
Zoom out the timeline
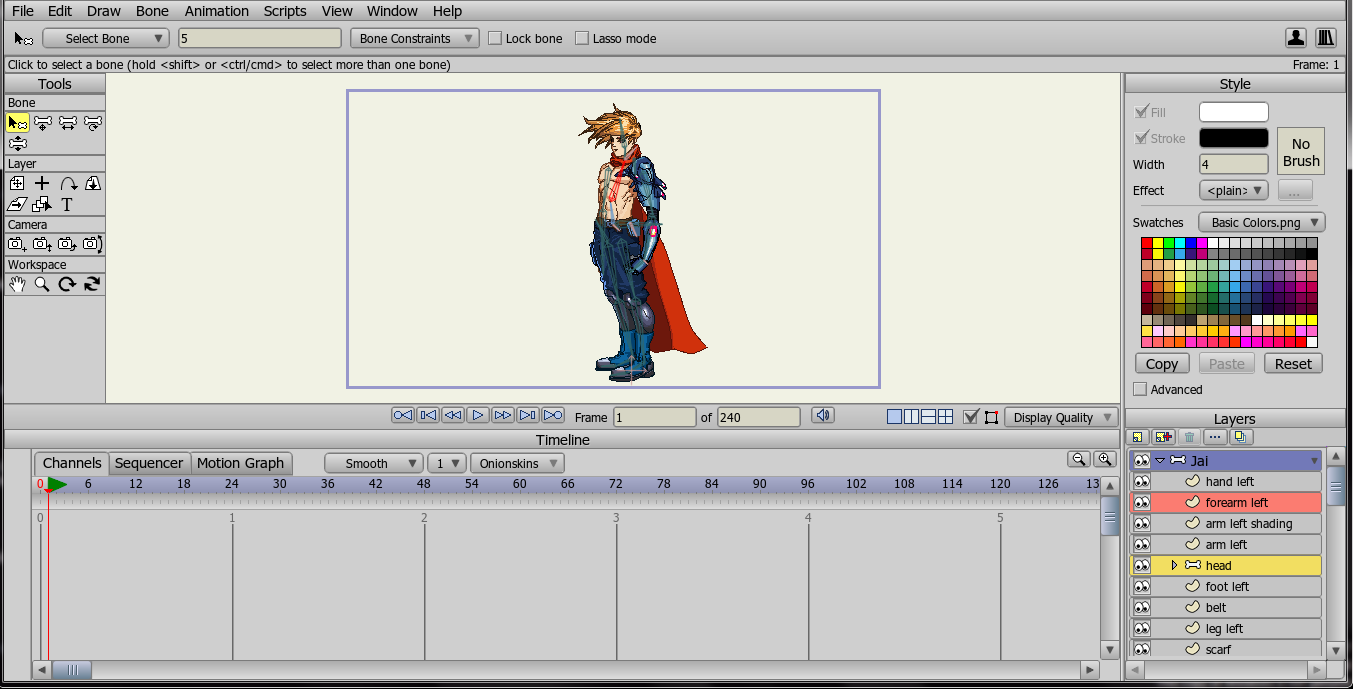(1079, 459)
